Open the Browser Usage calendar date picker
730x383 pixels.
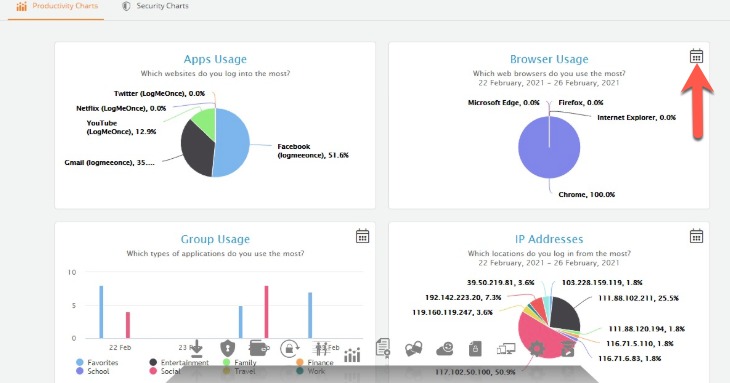click(696, 56)
